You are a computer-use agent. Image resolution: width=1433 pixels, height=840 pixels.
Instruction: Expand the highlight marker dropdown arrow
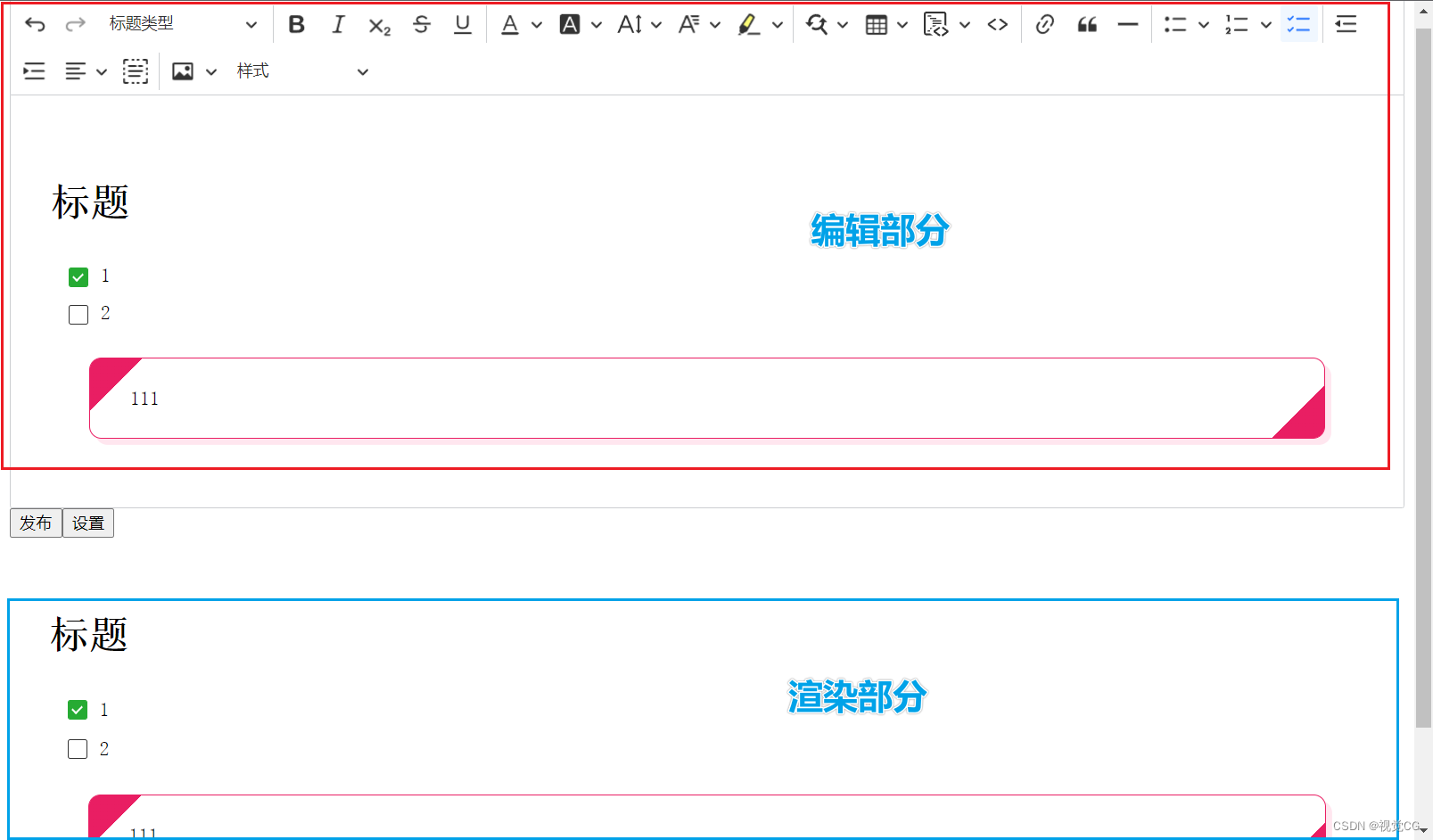tap(778, 25)
